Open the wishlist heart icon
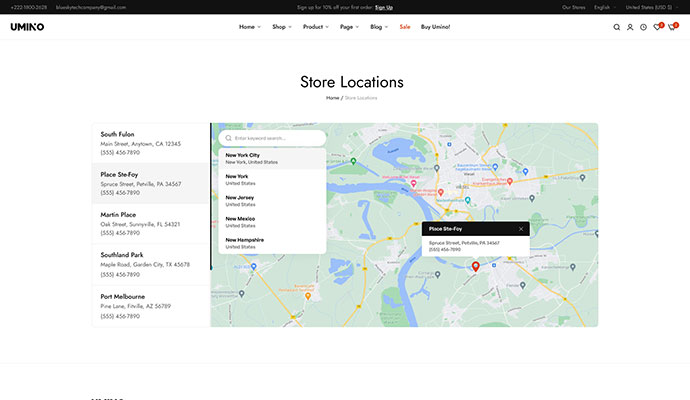690x400 pixels. [657, 27]
